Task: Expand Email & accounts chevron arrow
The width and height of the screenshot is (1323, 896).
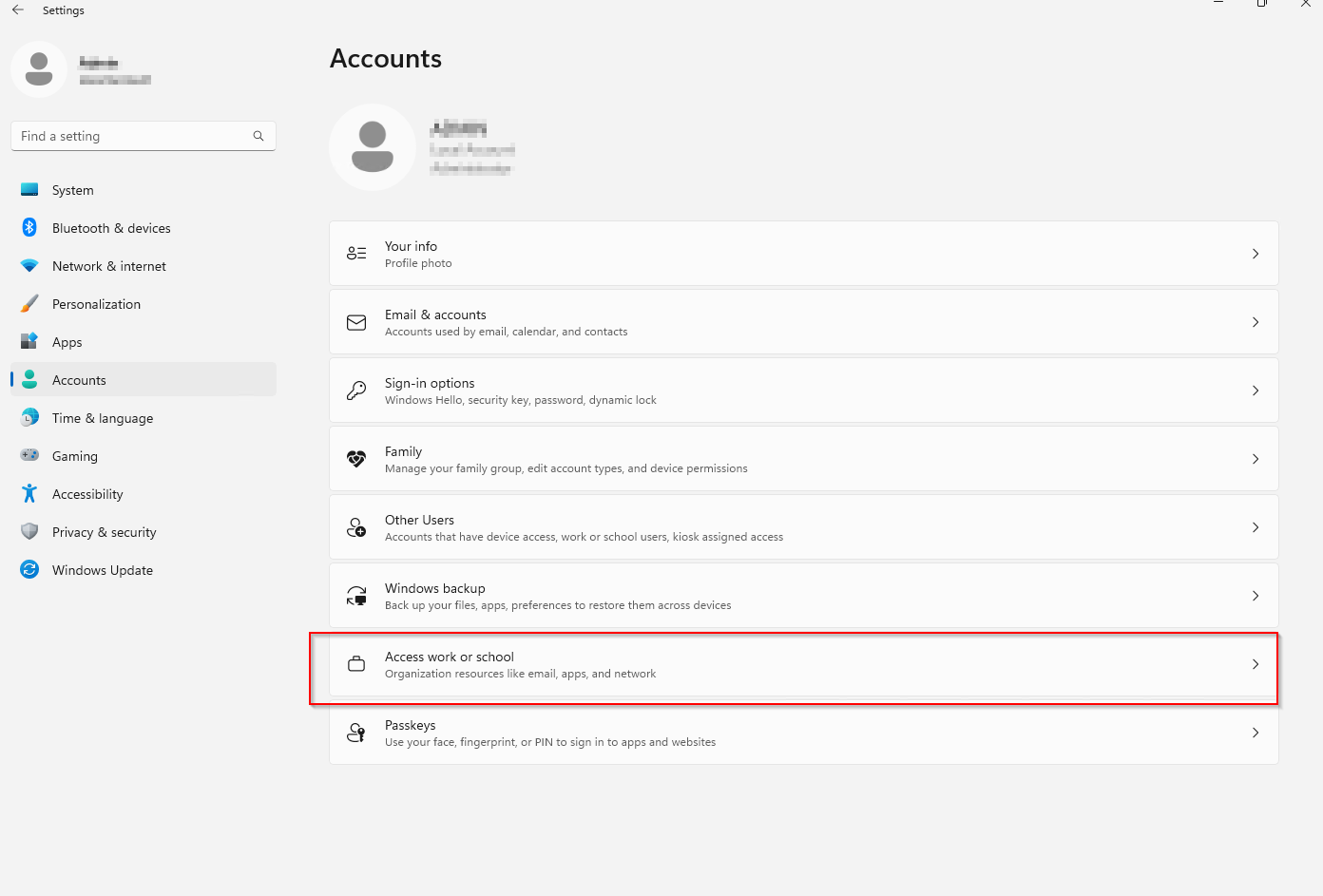Action: pos(1256,322)
